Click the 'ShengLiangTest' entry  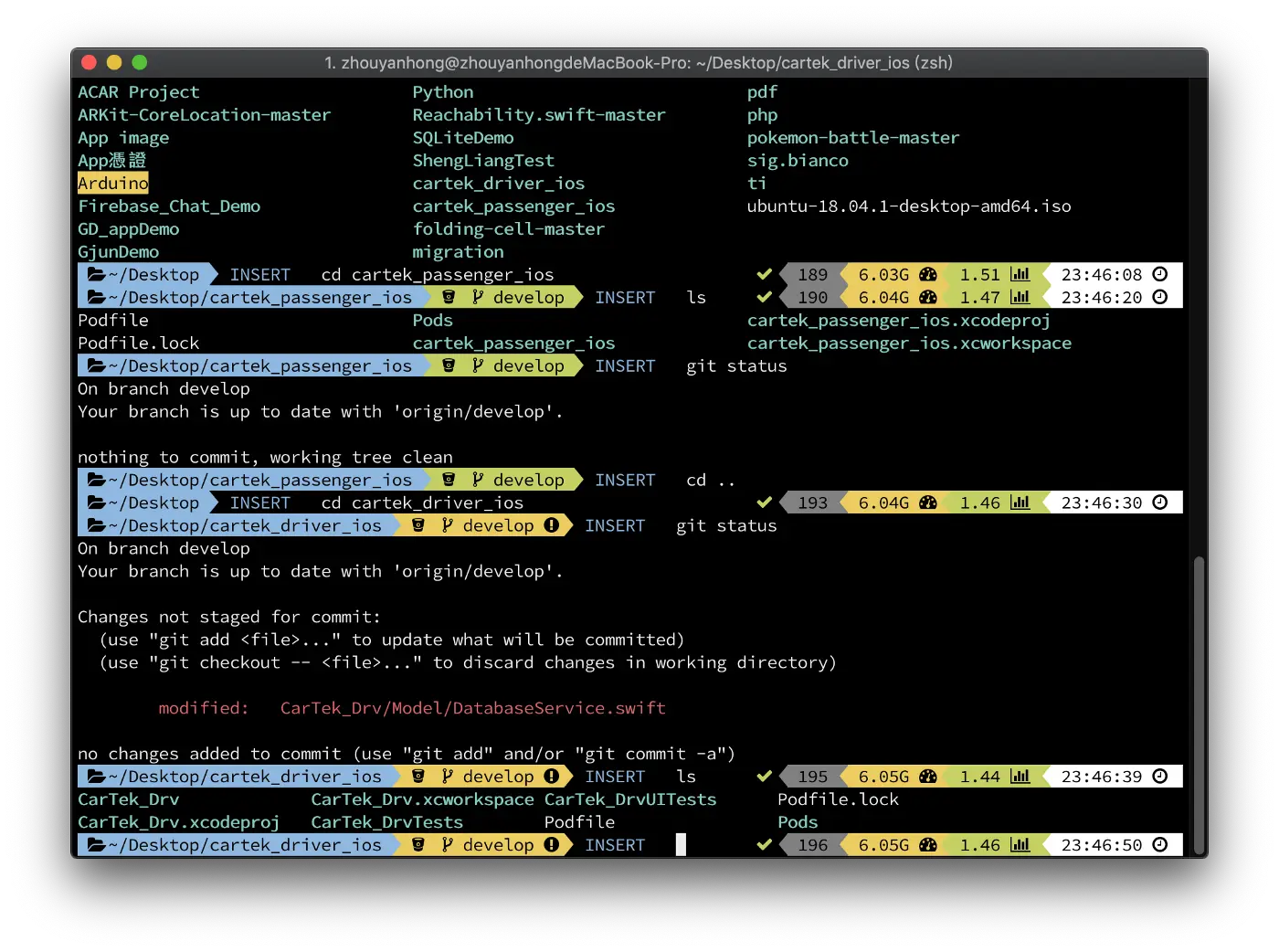(x=483, y=161)
